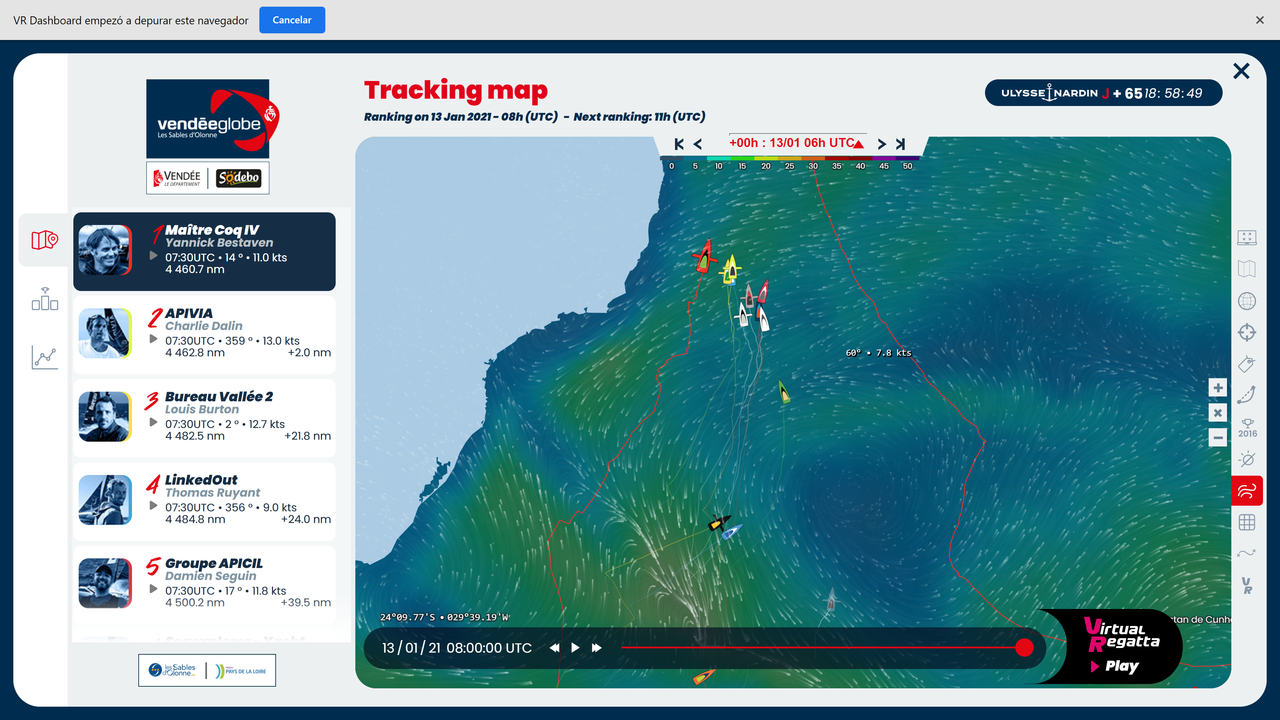Expand Groupe APICIL details arrow

pos(153,589)
